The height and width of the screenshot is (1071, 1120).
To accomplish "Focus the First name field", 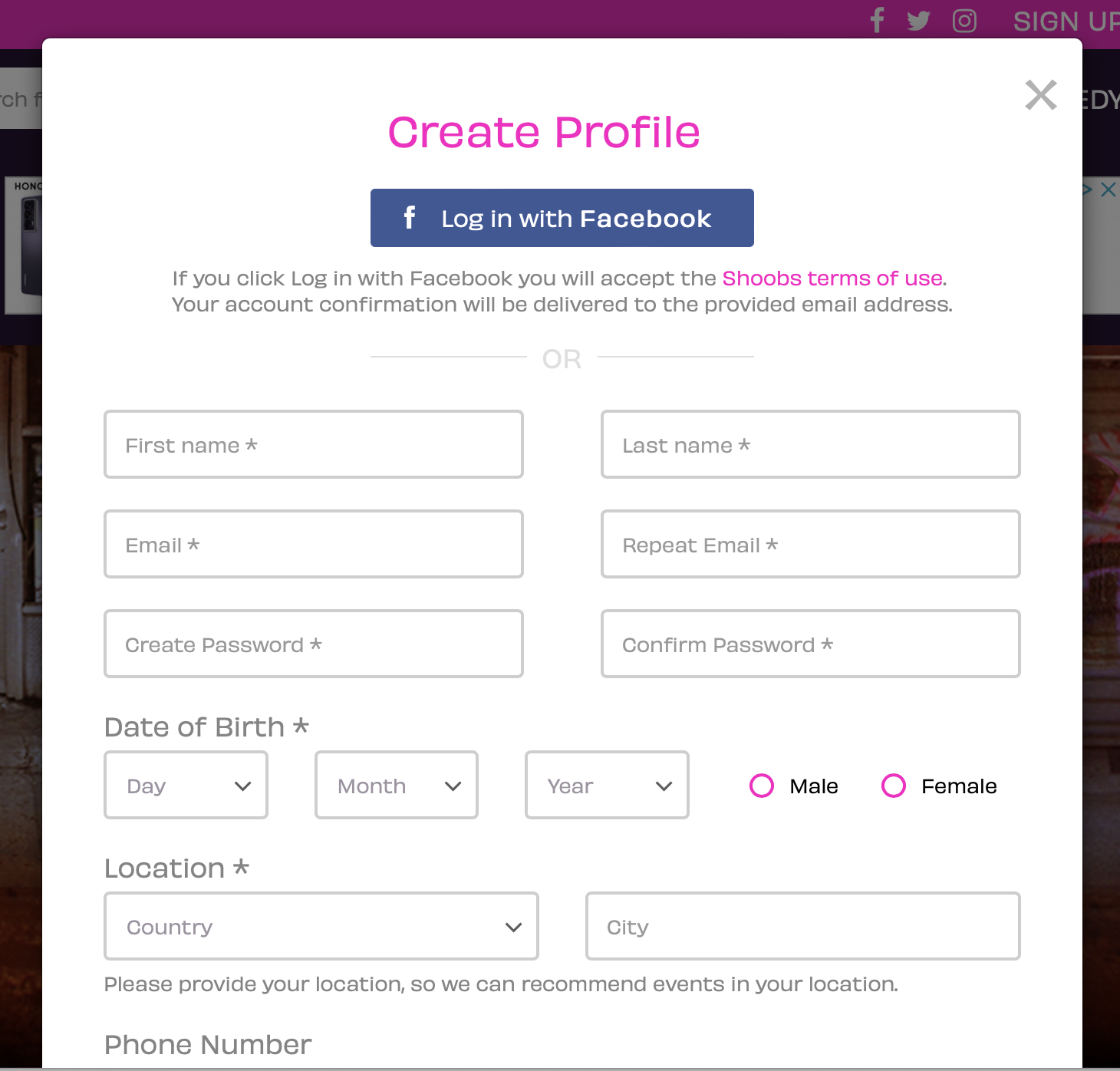I will pos(314,444).
